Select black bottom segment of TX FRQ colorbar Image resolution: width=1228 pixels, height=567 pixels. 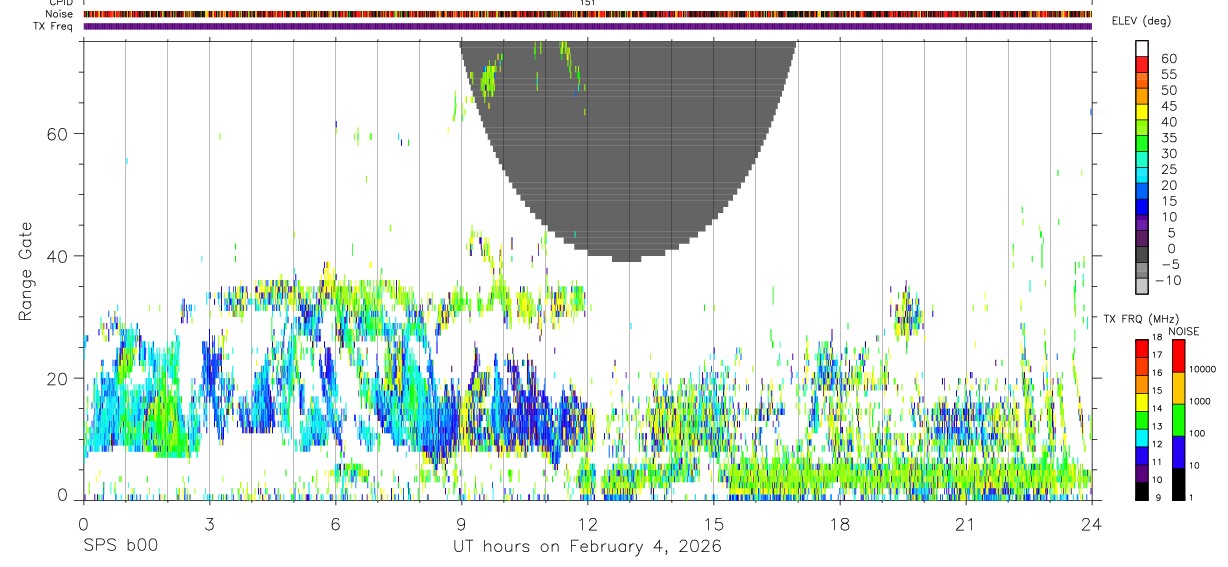[x=1141, y=493]
